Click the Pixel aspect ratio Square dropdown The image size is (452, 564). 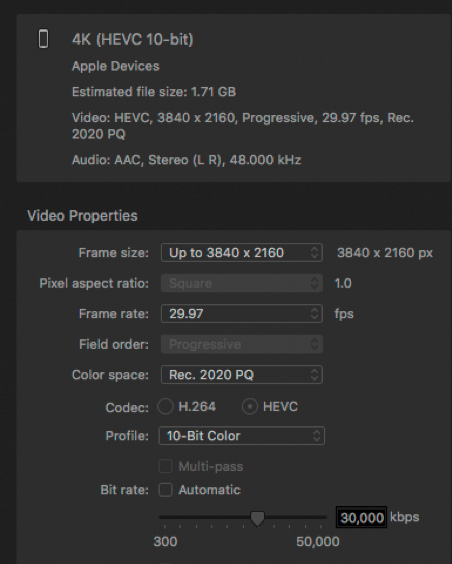tap(242, 283)
